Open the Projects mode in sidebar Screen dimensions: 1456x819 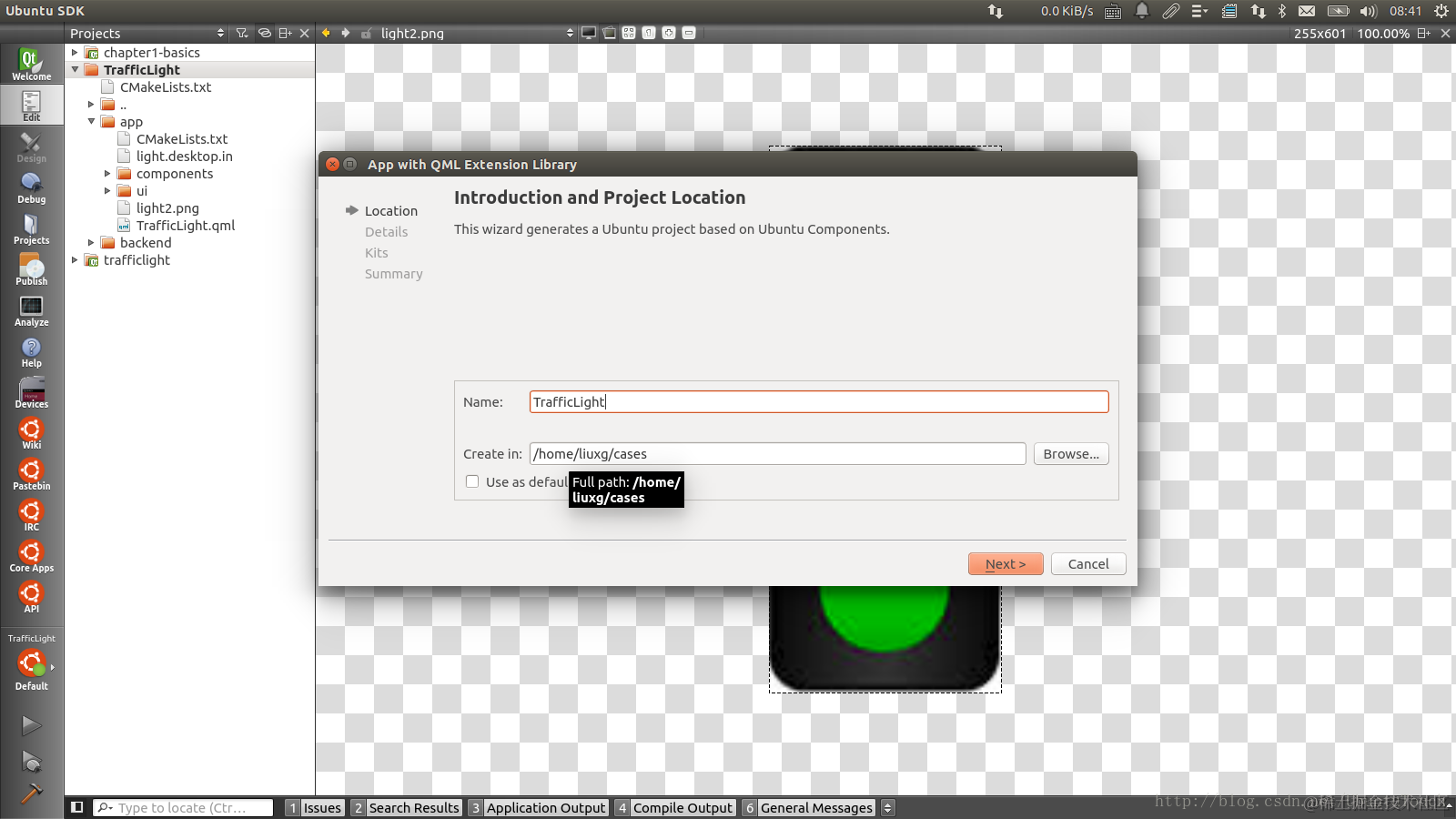(x=31, y=228)
